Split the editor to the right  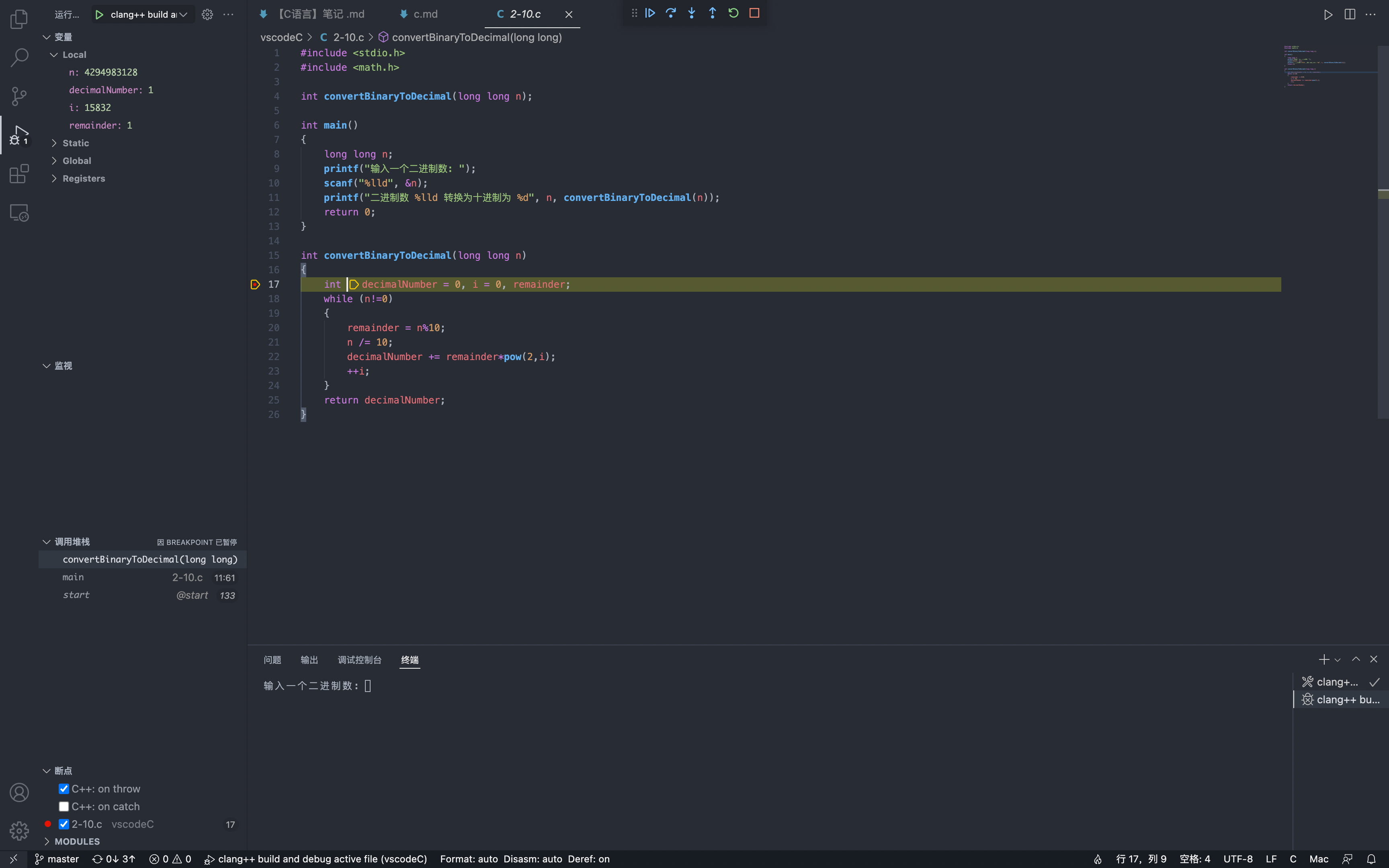click(1349, 14)
